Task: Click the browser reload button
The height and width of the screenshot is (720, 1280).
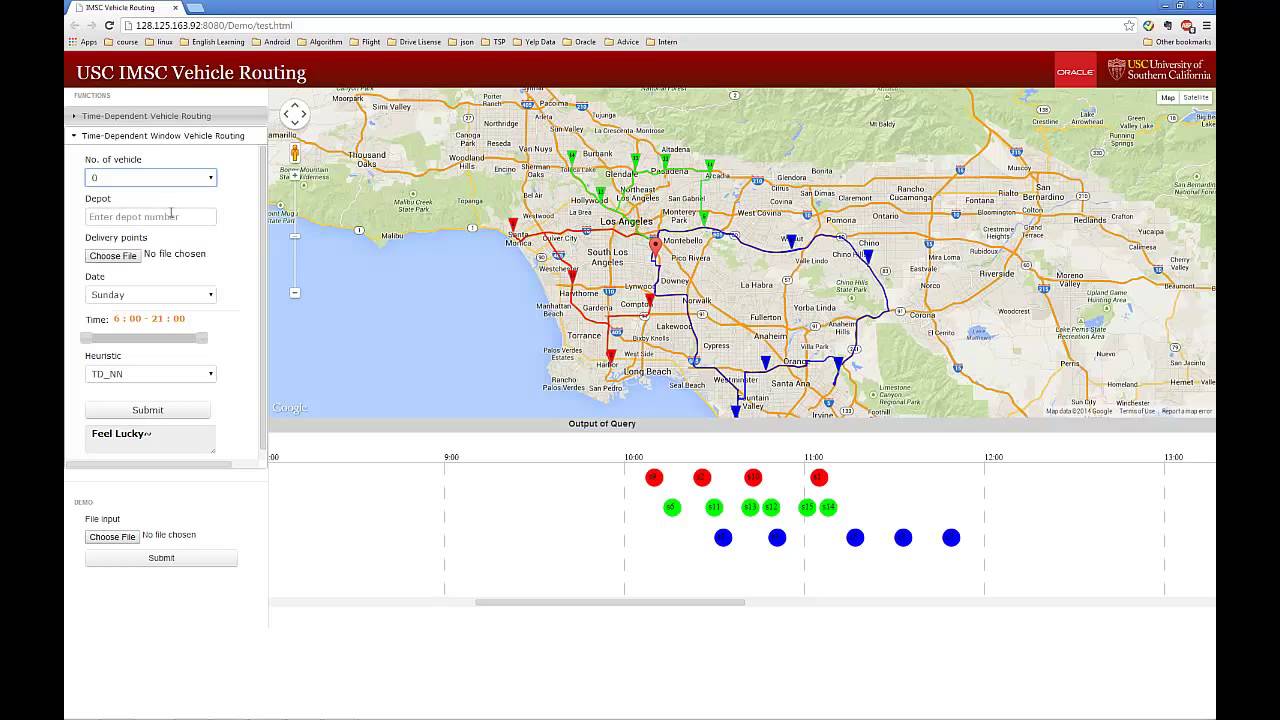Action: coord(107,25)
